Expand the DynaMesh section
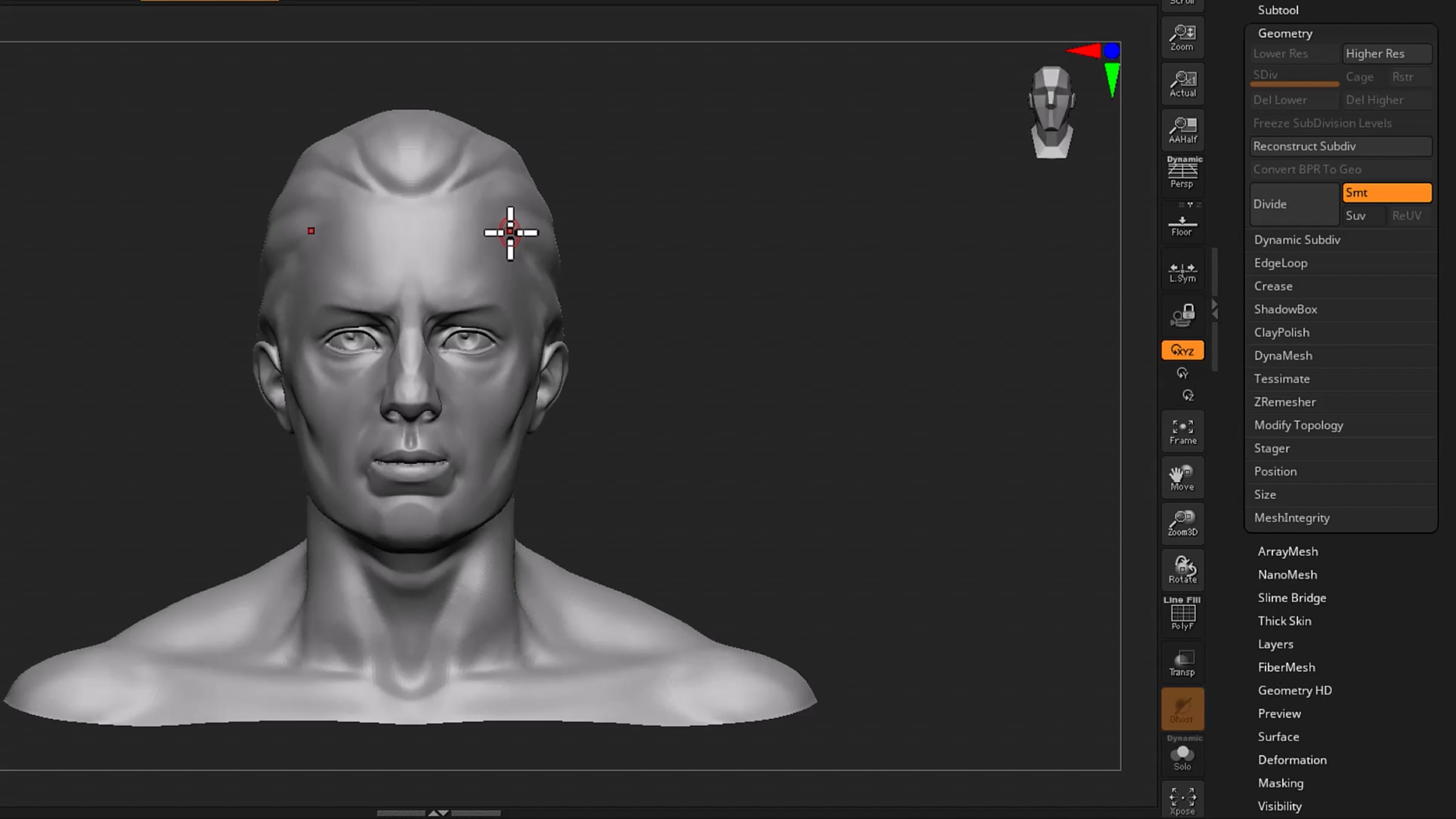Screen dimensions: 1456x819 pyautogui.click(x=1282, y=356)
